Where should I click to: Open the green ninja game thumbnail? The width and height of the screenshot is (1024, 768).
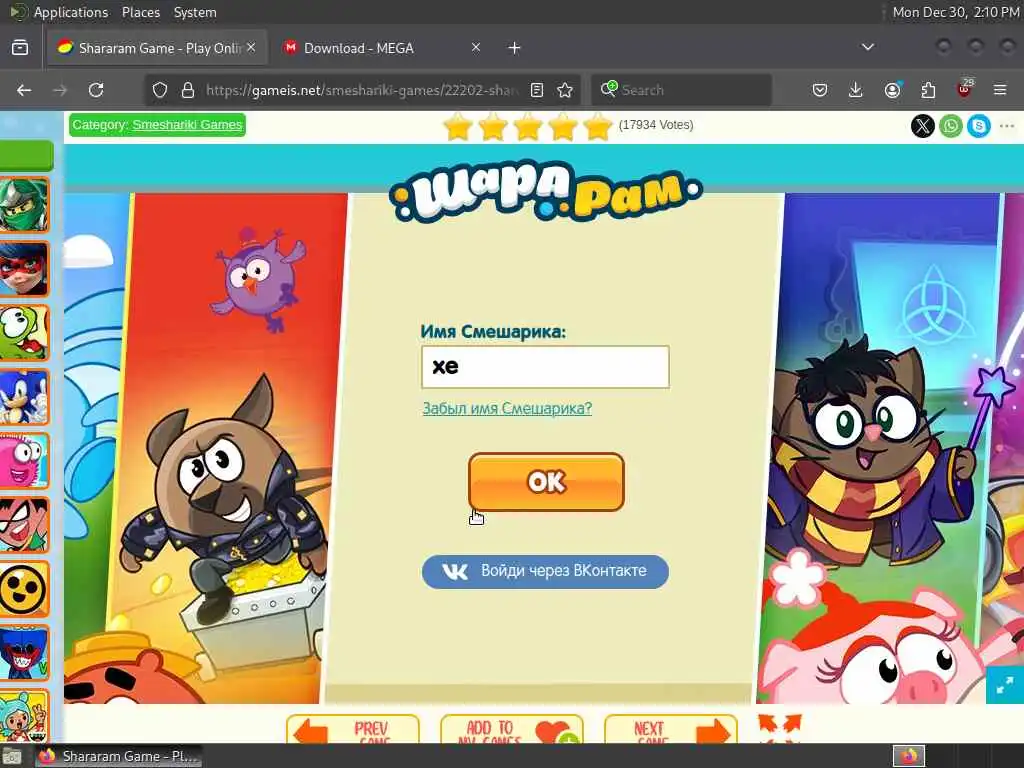point(24,204)
